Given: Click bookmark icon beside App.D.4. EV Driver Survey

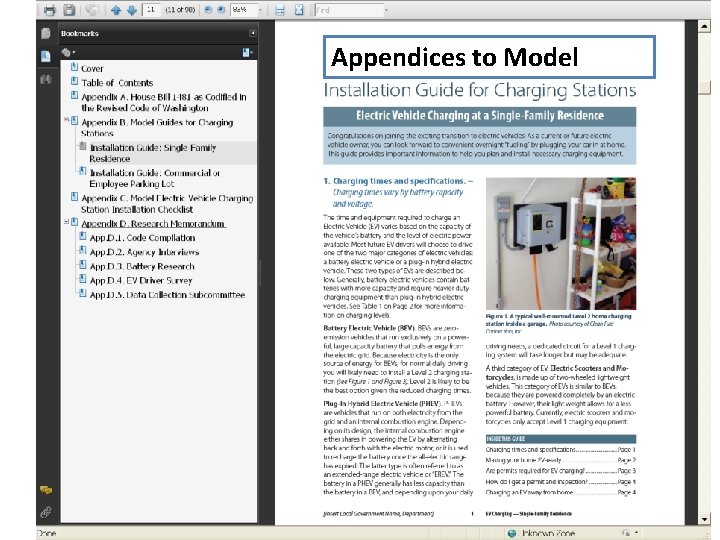Looking at the screenshot, I should tap(83, 279).
